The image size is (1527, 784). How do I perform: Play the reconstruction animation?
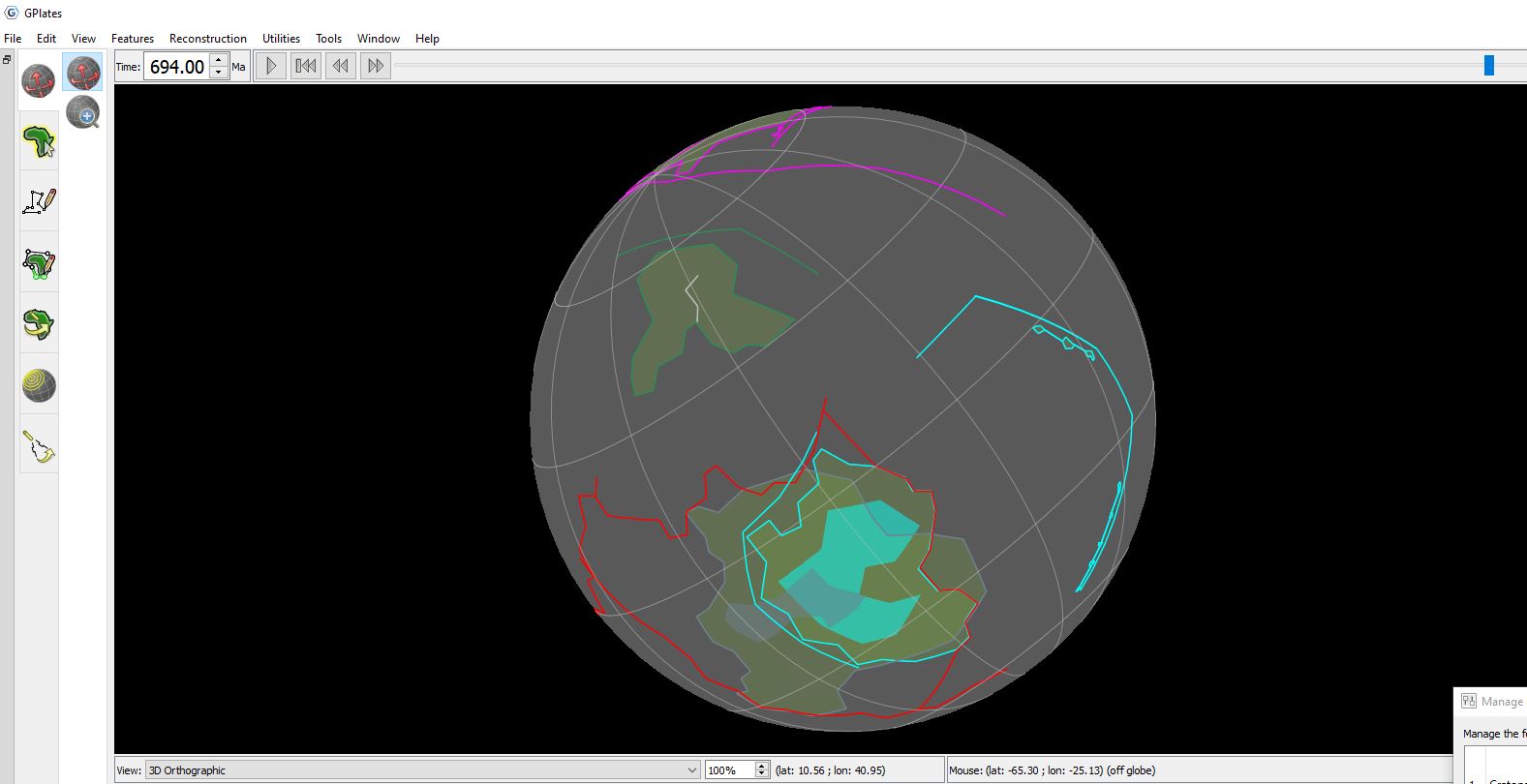(271, 66)
